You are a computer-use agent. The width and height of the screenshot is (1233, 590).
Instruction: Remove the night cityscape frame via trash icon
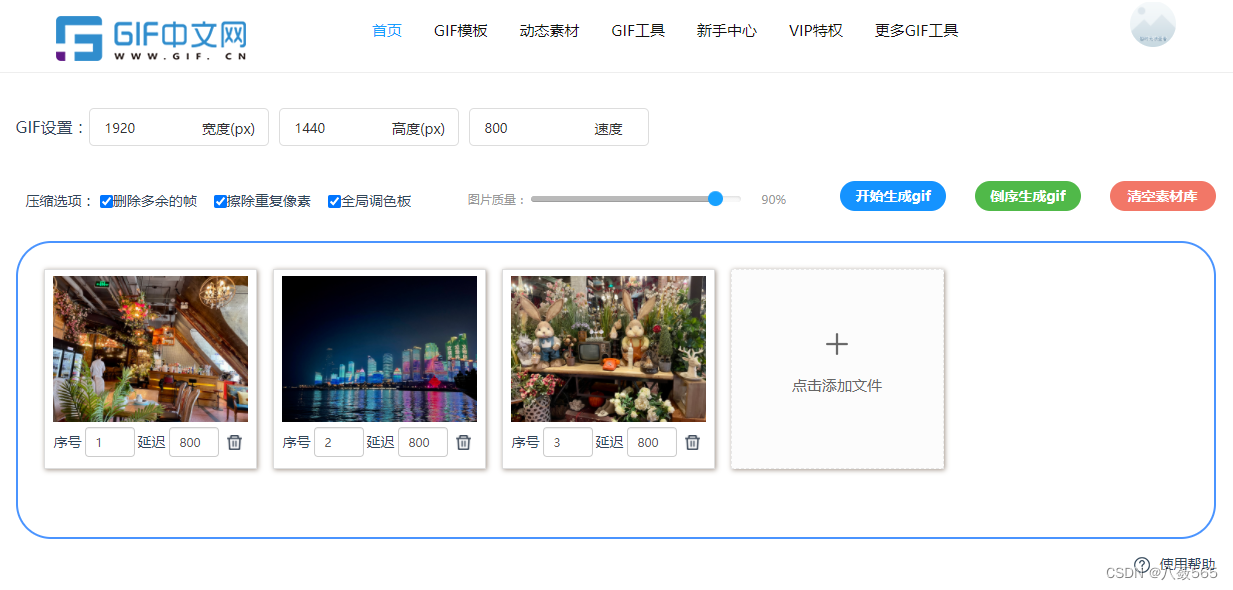[463, 441]
